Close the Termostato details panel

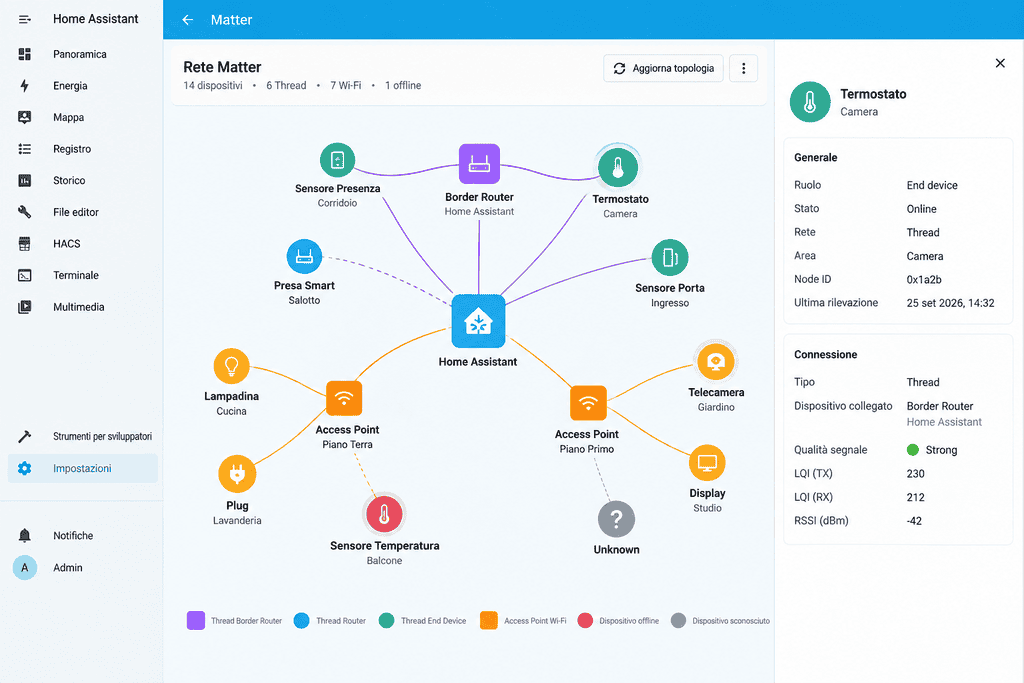pos(1000,63)
